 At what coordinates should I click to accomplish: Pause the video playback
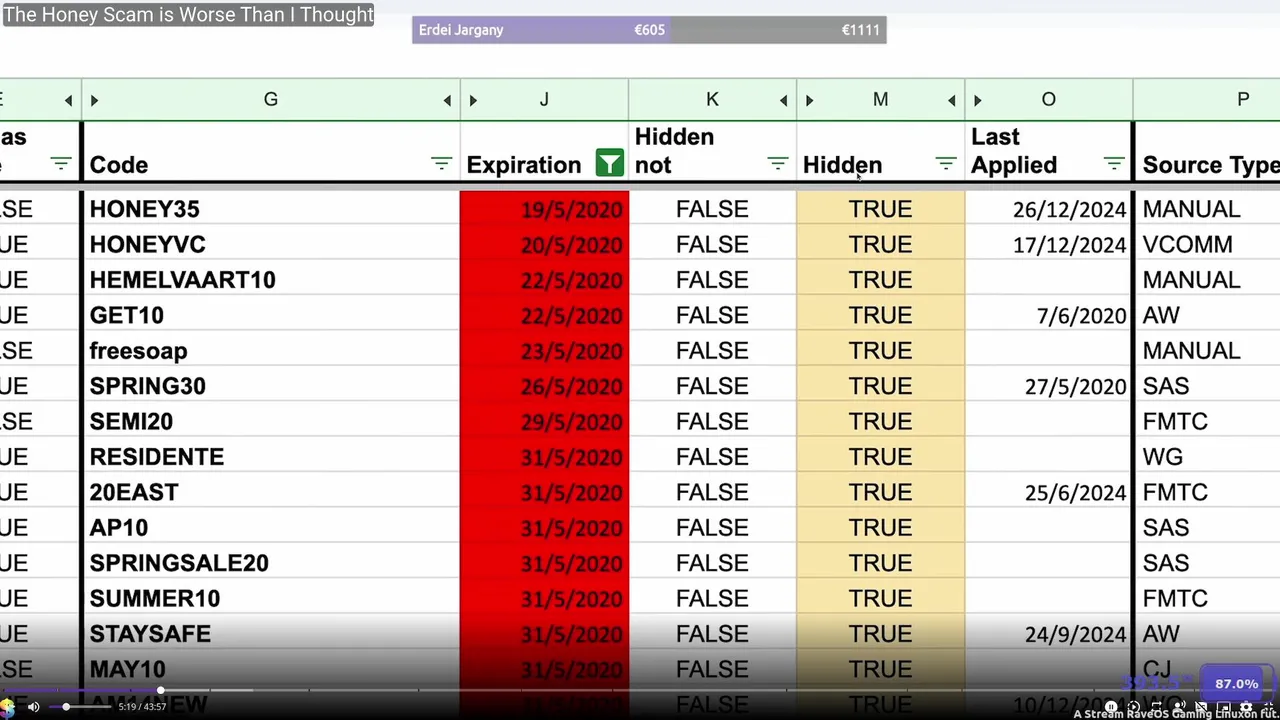pyautogui.click(x=1111, y=707)
